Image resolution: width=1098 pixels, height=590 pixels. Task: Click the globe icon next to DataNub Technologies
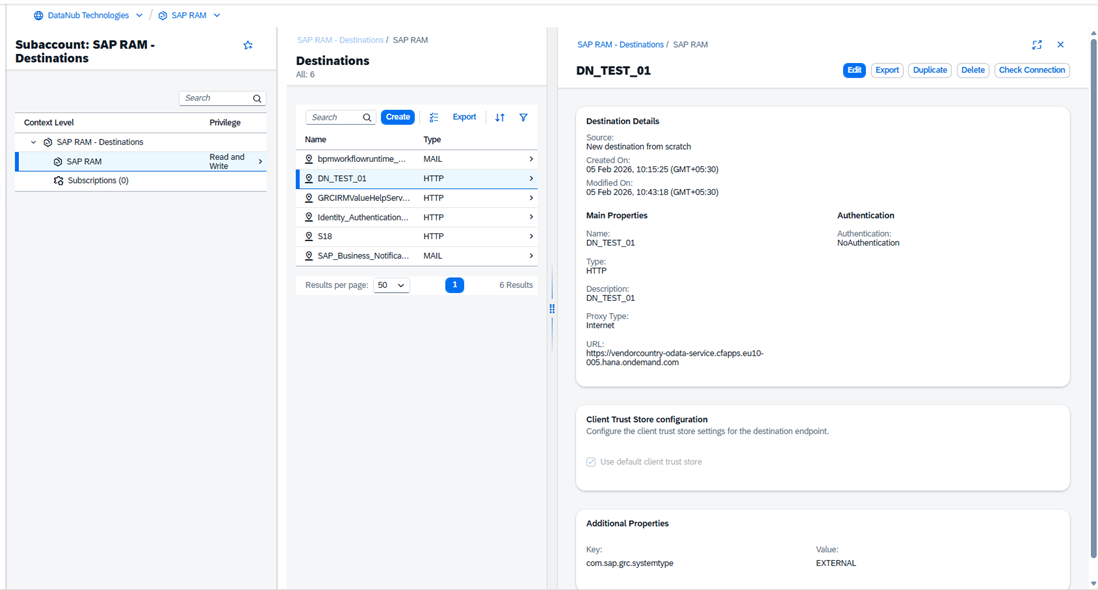point(39,16)
